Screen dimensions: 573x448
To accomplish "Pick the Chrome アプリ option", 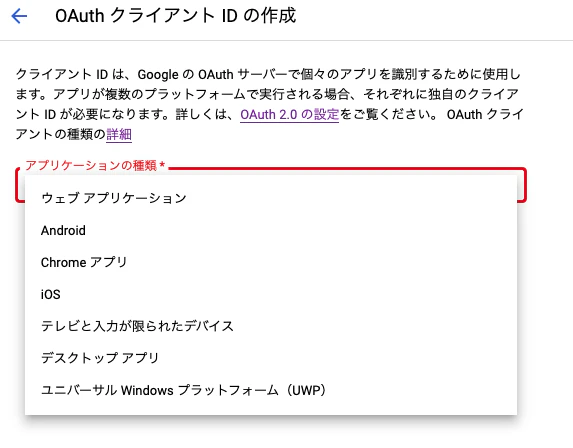I will (x=271, y=262).
